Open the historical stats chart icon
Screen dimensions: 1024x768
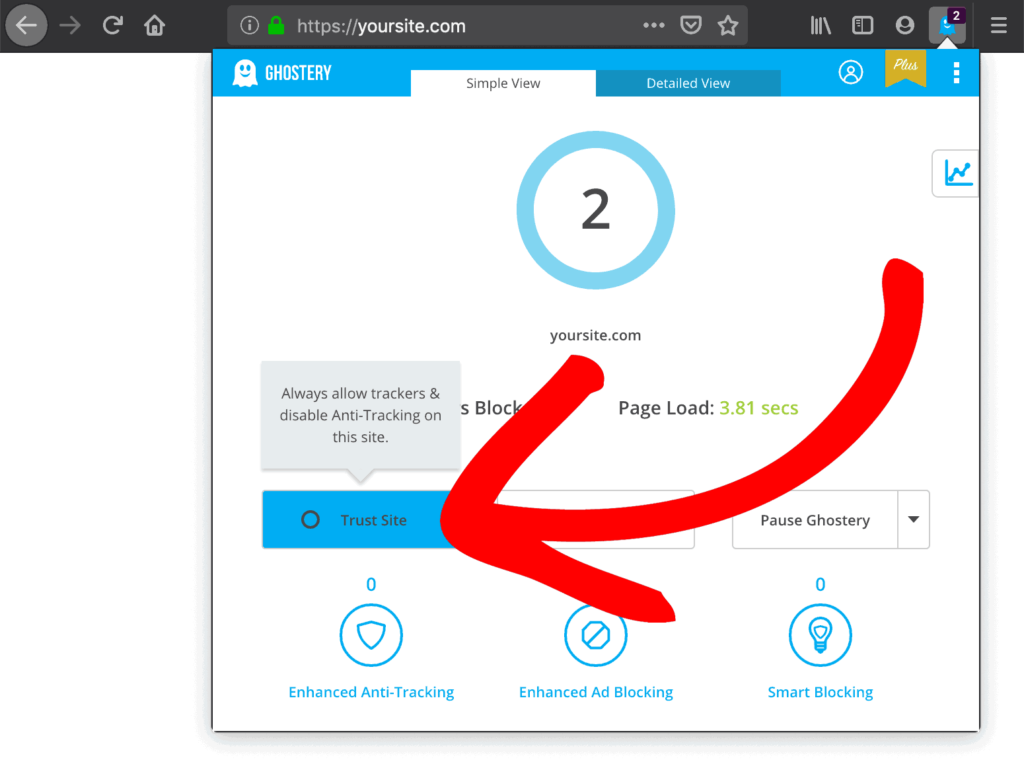tap(956, 172)
